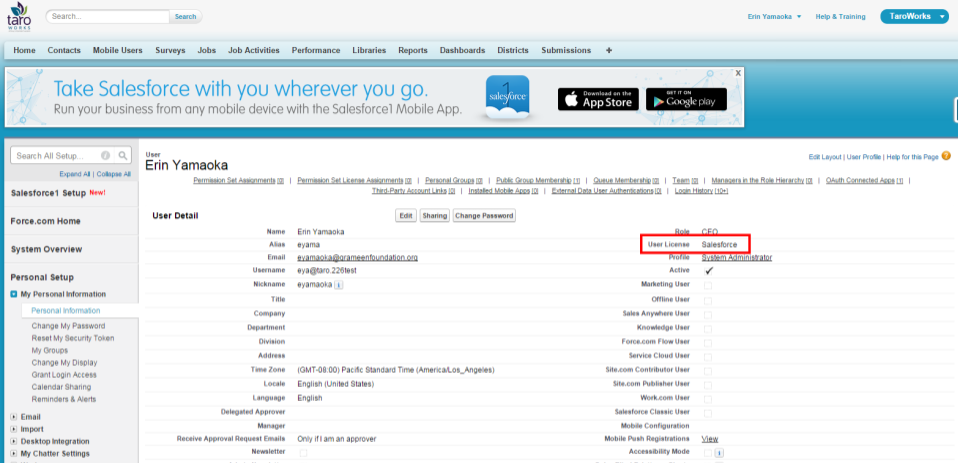The image size is (958, 463).
Task: Click the eyamaoka email address link
Action: 357,257
